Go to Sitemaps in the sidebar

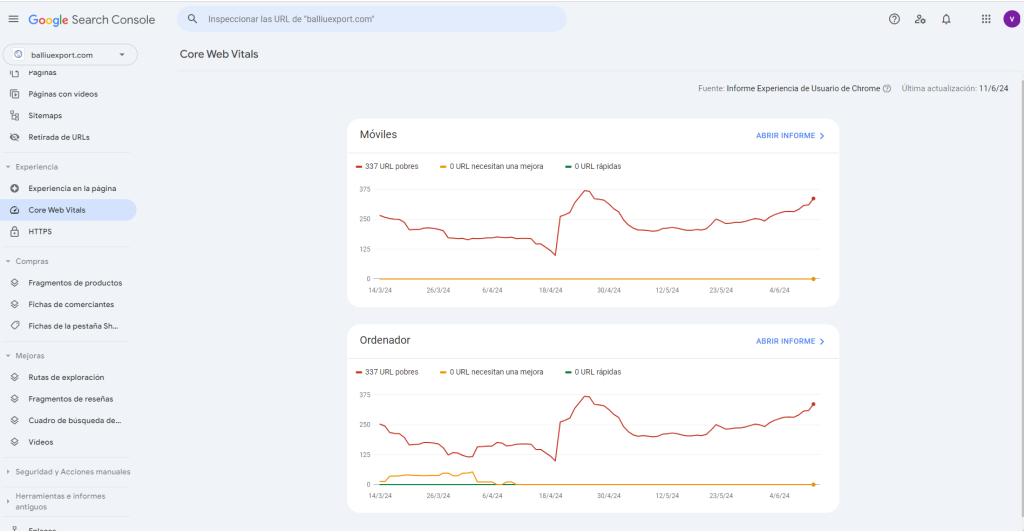[x=45, y=116]
